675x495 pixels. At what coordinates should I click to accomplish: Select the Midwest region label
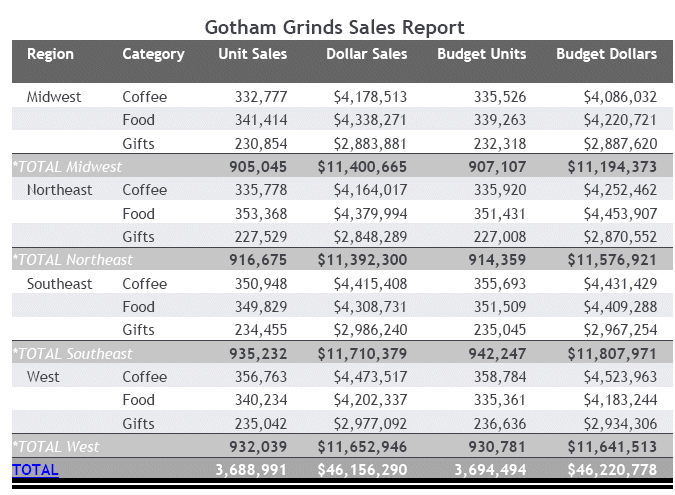point(54,97)
